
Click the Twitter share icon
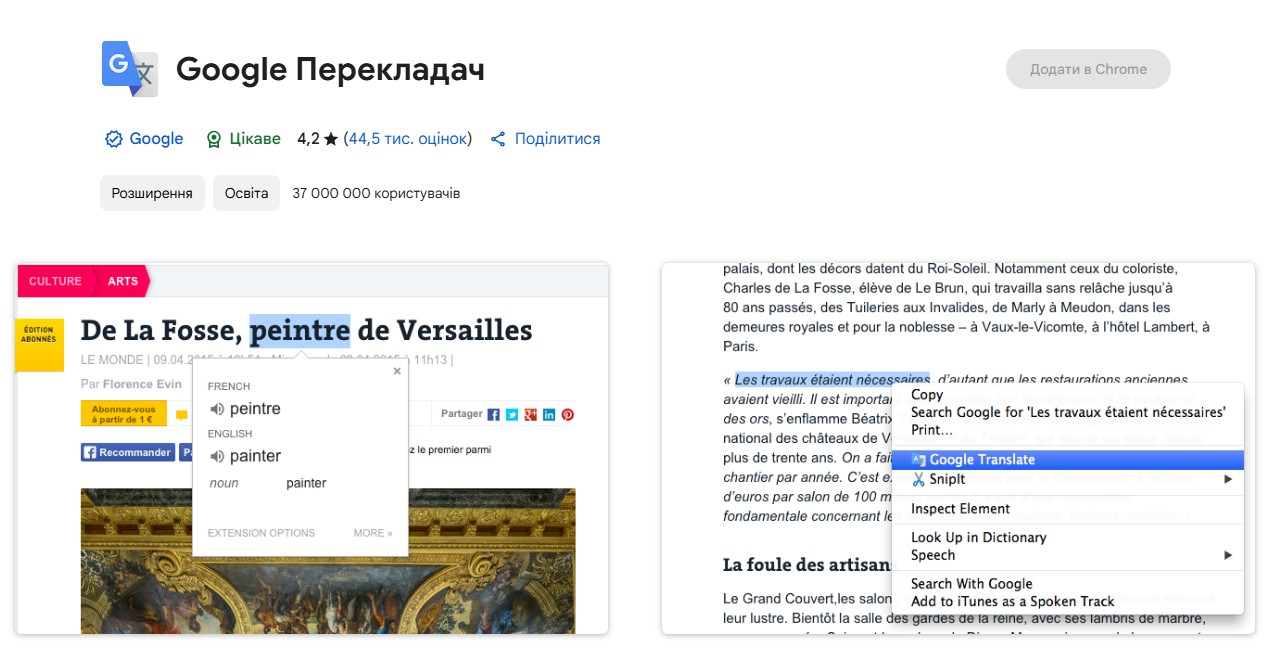click(x=512, y=414)
